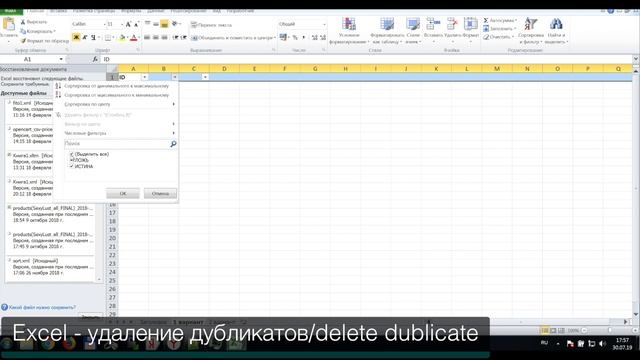
Task: Expand the formula bar chevron at right
Action: [x=636, y=59]
